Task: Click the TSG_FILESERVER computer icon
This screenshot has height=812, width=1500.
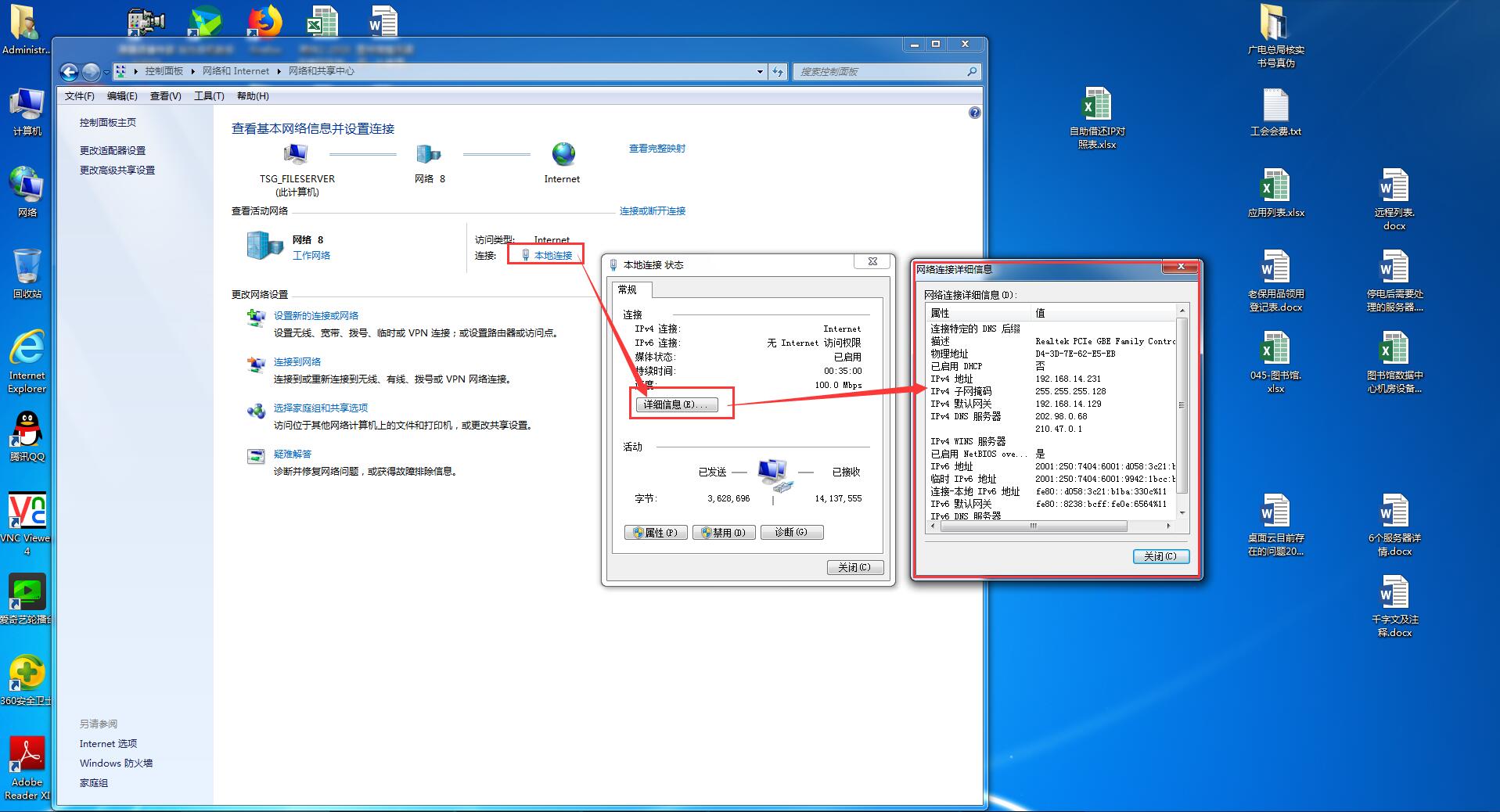Action: tap(296, 154)
